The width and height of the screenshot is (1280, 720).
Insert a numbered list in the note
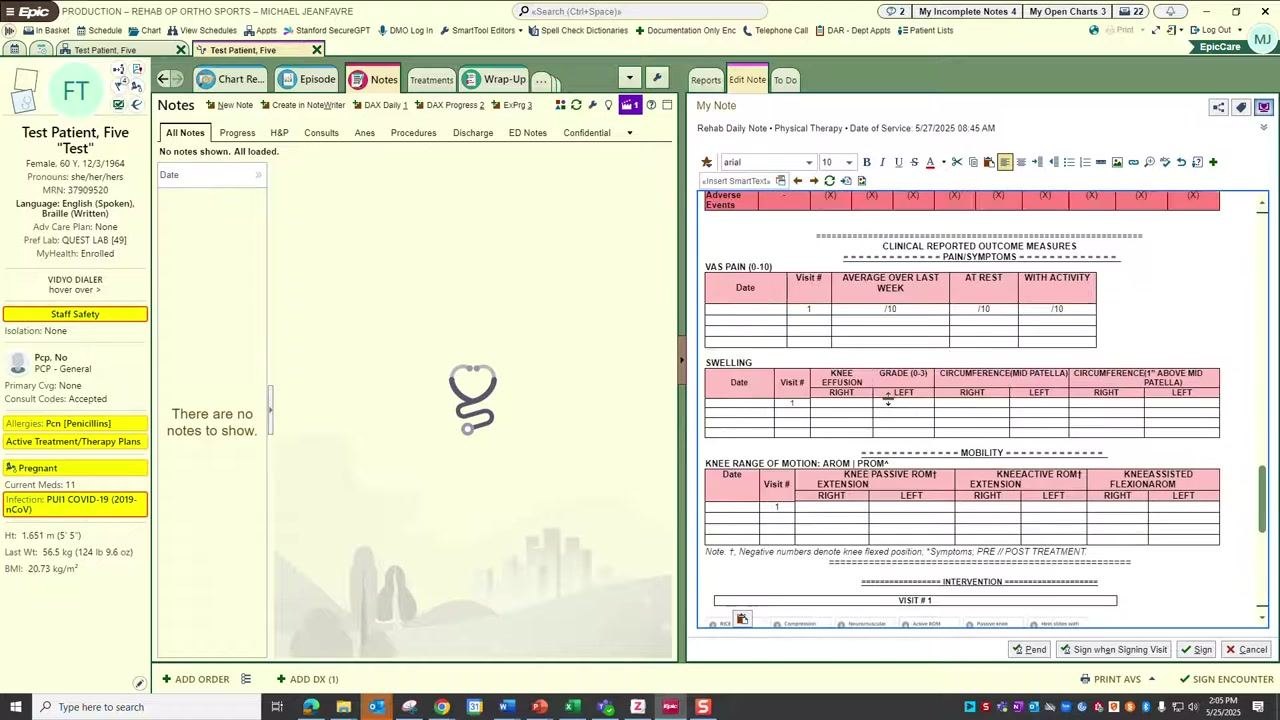pyautogui.click(x=1085, y=162)
